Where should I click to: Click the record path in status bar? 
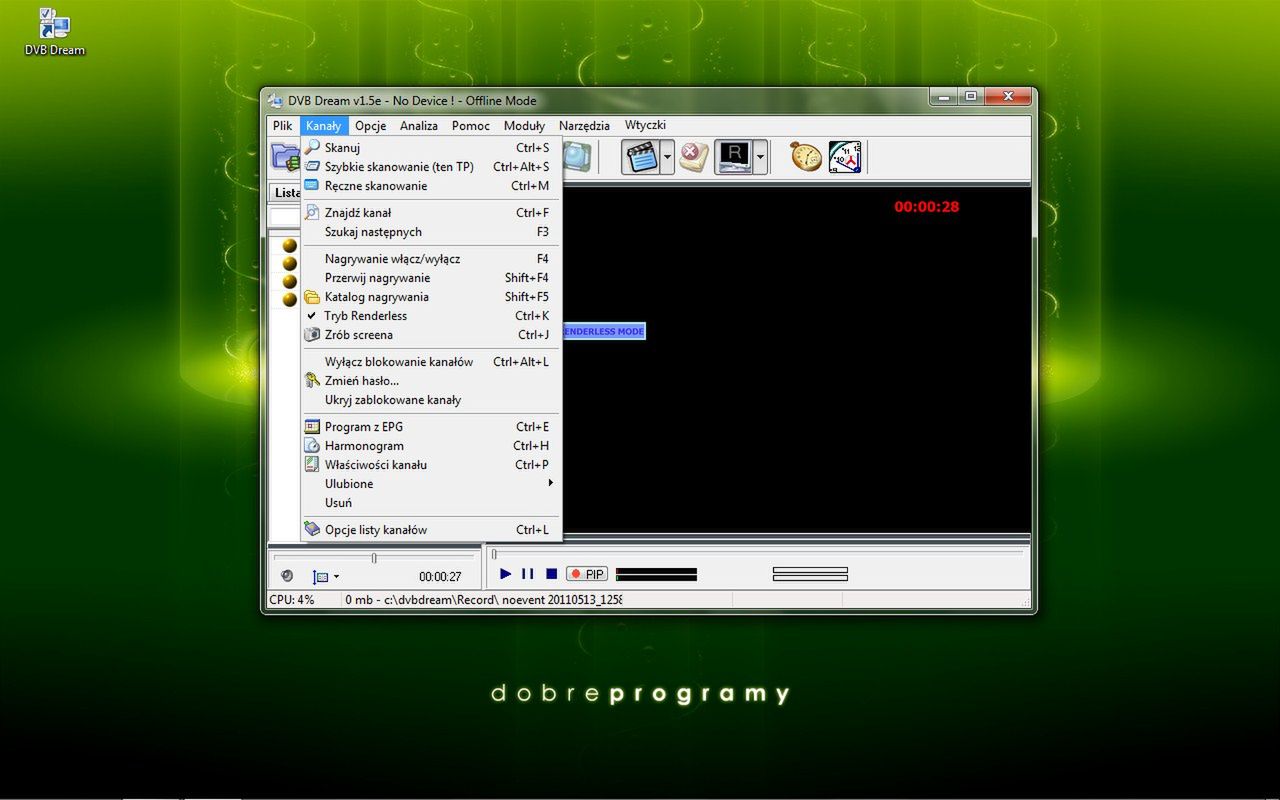[484, 600]
